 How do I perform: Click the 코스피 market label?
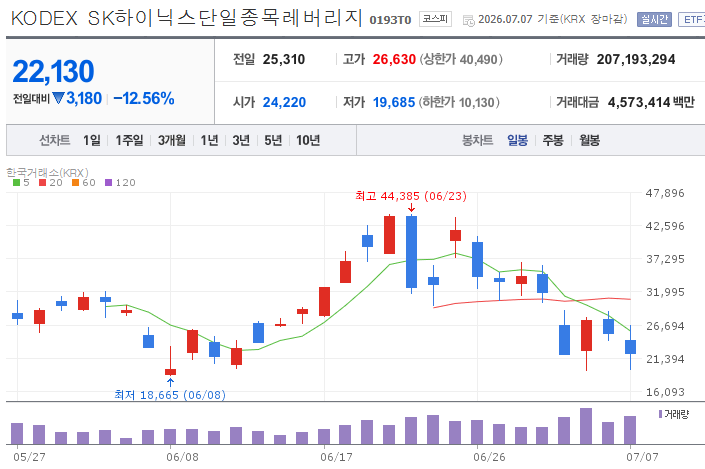pyautogui.click(x=435, y=19)
